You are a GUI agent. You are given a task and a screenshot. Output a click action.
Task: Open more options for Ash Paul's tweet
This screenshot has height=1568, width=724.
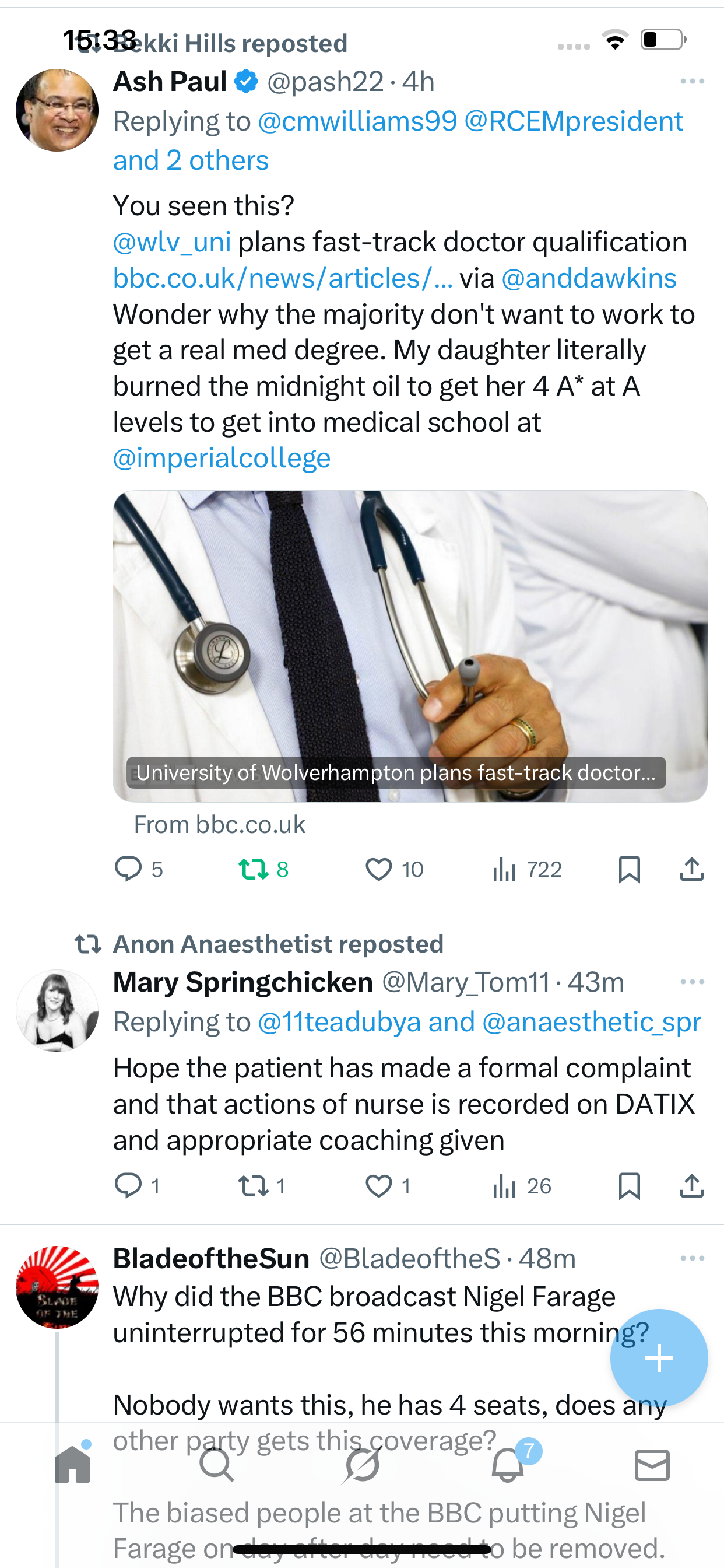click(x=693, y=82)
